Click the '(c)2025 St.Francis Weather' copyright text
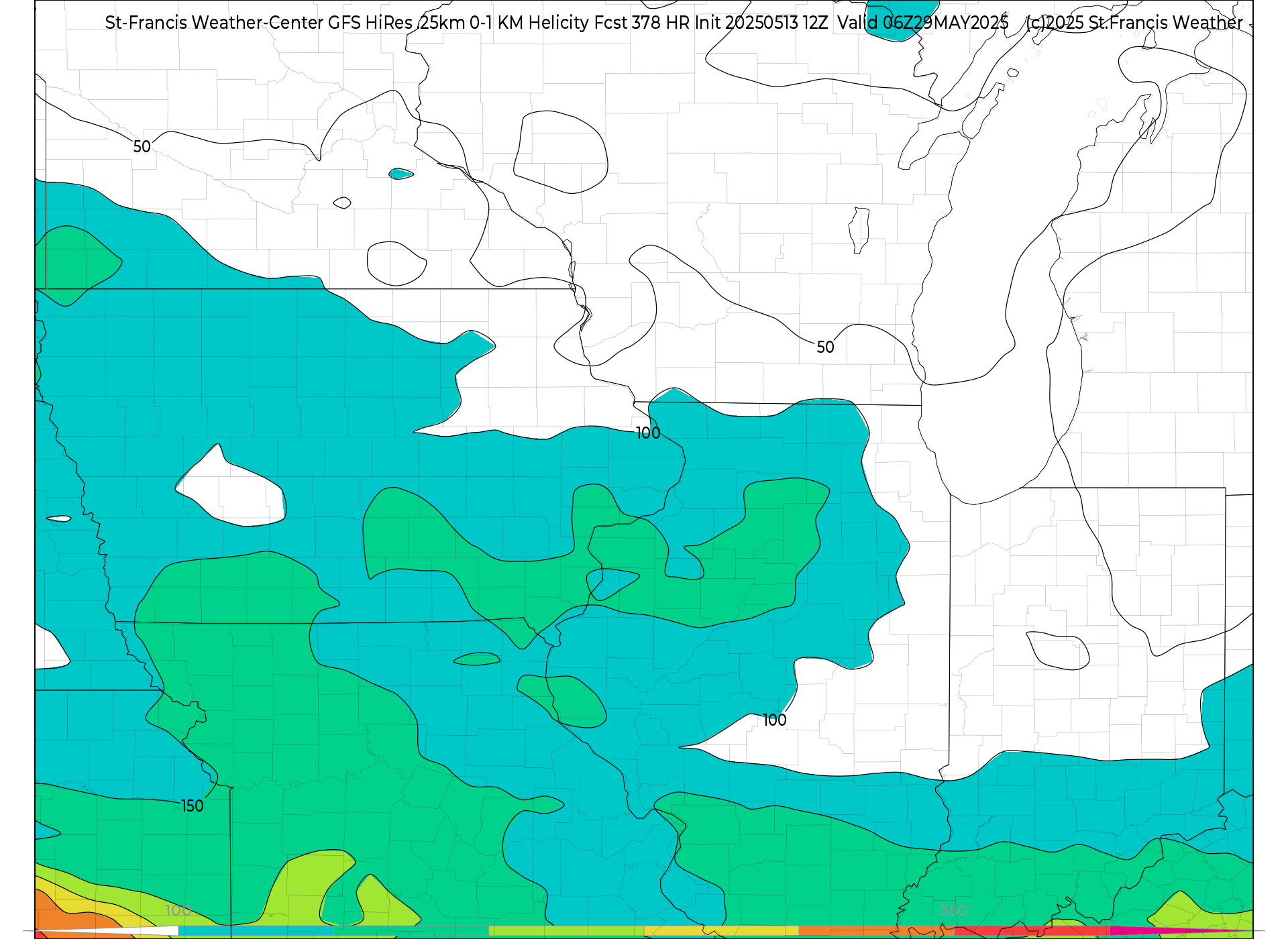Viewport: 1288px width, 939px height. tap(1134, 22)
